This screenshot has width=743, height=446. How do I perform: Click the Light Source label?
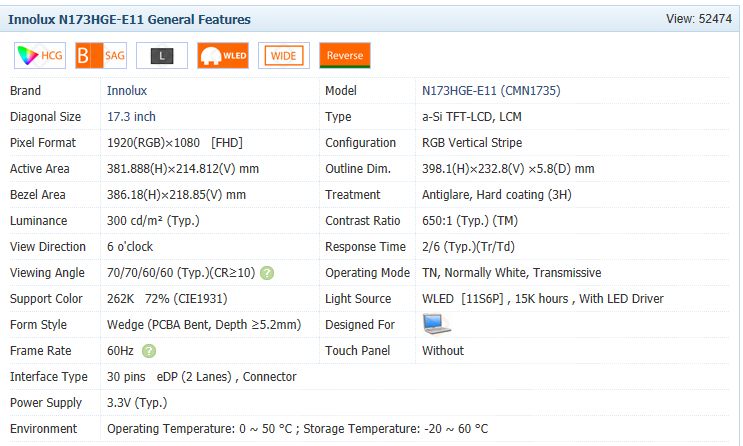tap(358, 299)
